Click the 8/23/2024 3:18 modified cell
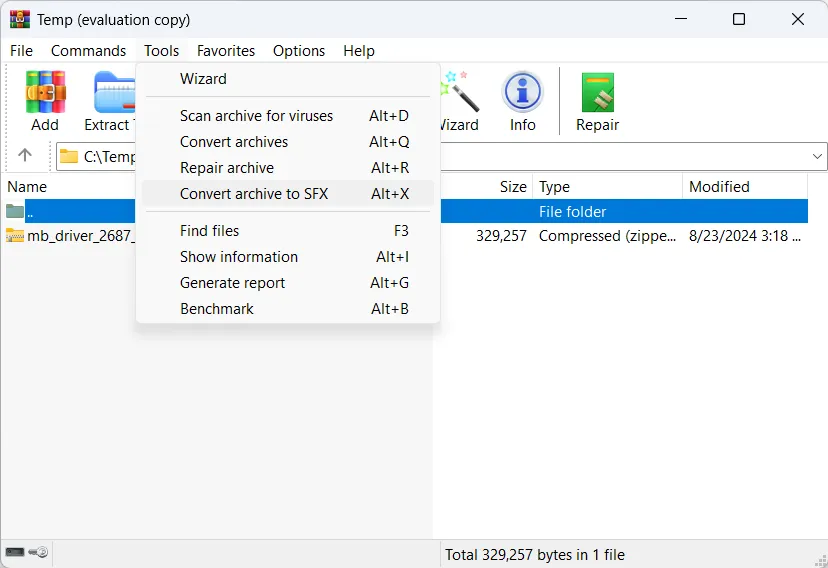The width and height of the screenshot is (828, 568). pos(745,235)
